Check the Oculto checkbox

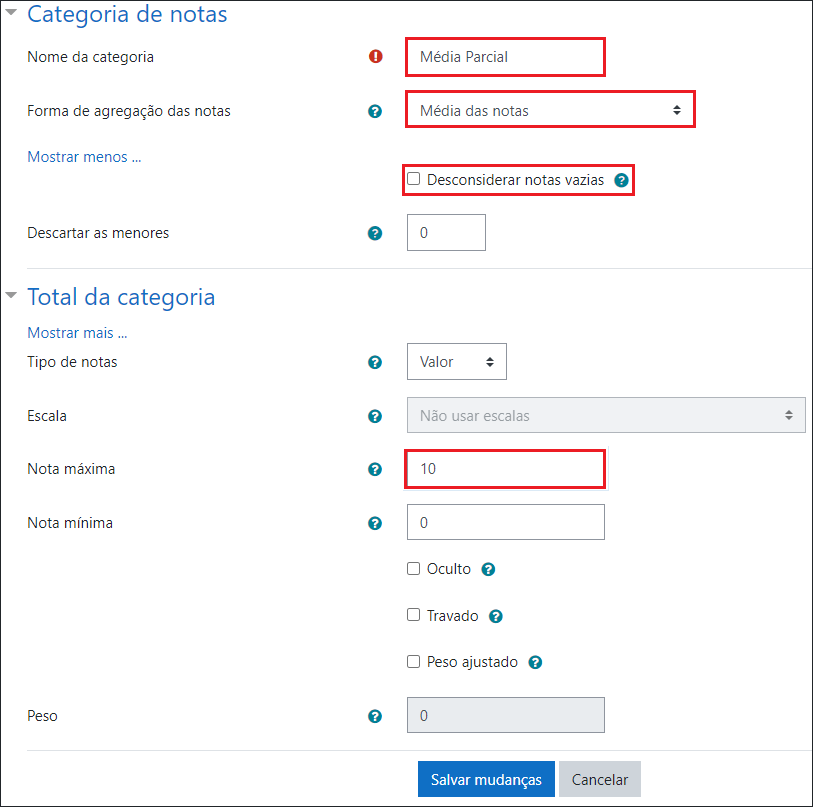414,569
